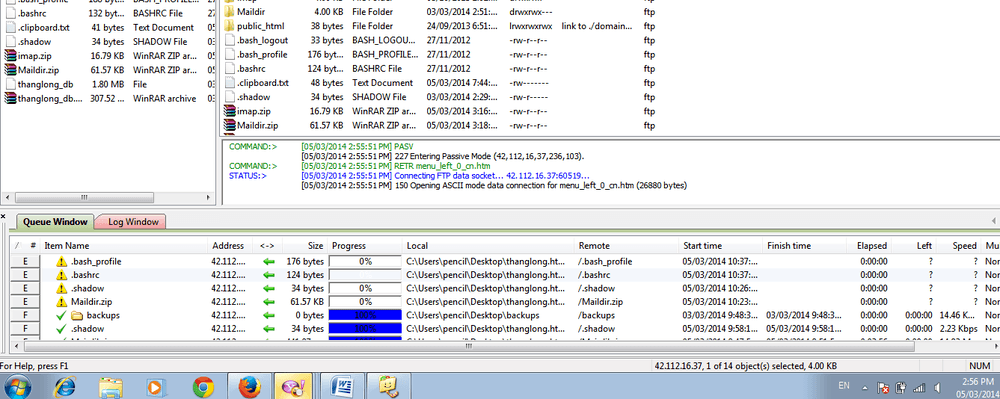Click the thanglong_db file icon in local pane
The height and width of the screenshot is (399, 1000).
(11, 84)
